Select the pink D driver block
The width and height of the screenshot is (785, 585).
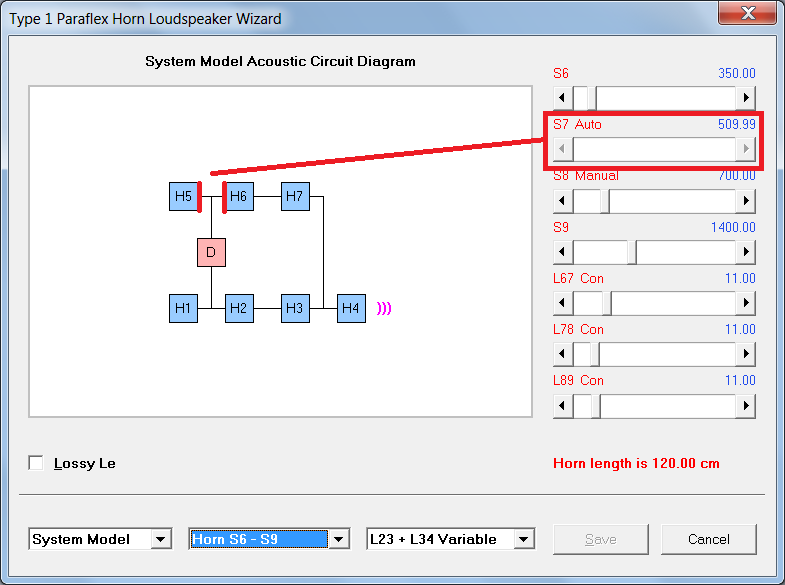pyautogui.click(x=211, y=253)
